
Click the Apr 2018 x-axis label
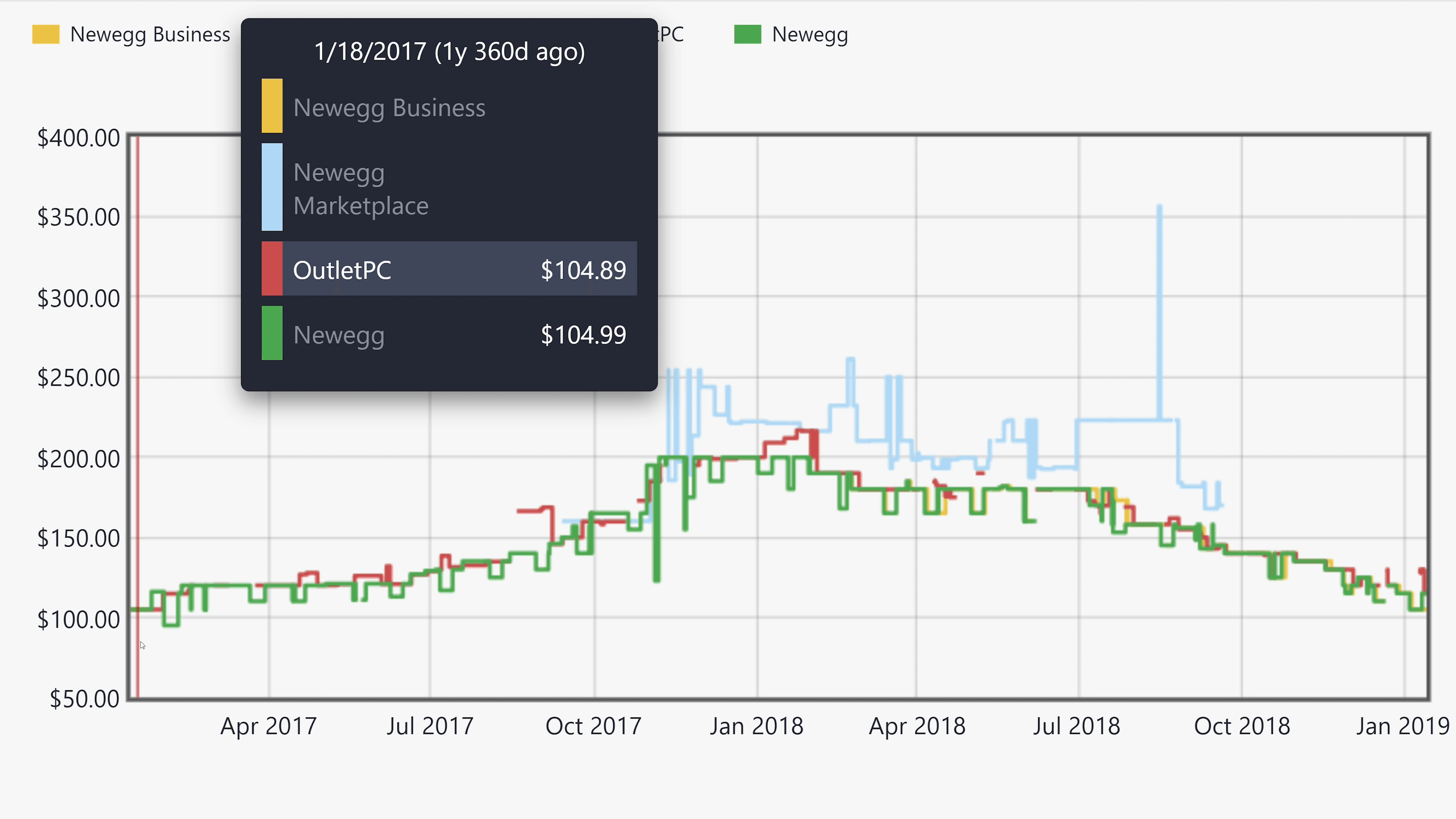[x=917, y=726]
